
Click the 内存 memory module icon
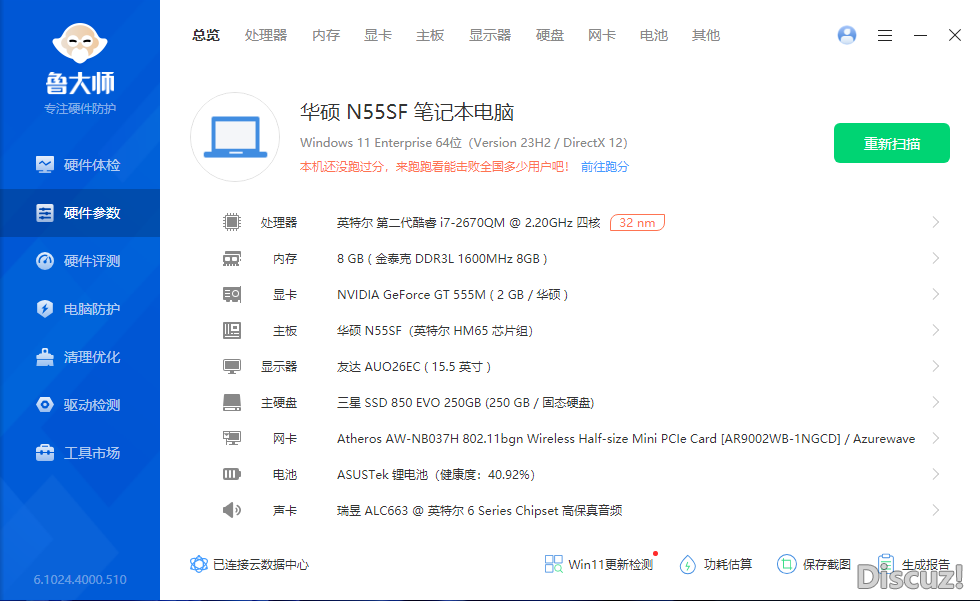point(232,258)
